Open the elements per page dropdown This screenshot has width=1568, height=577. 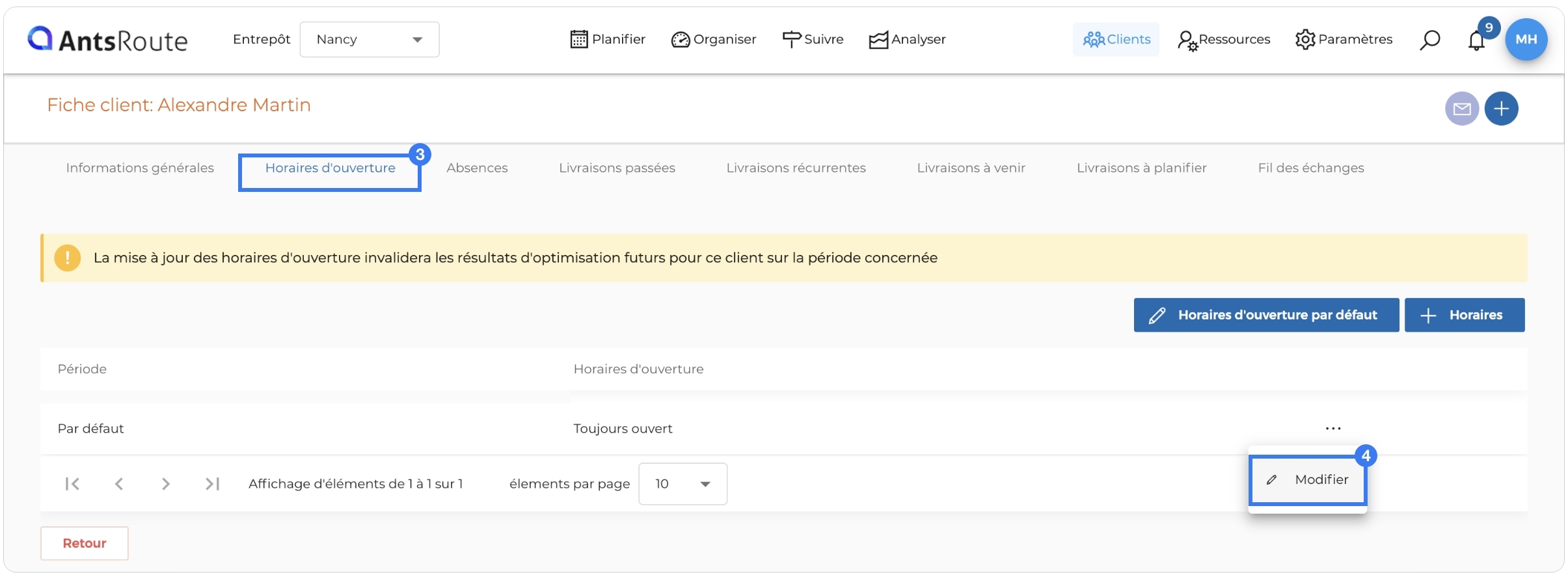(x=683, y=484)
